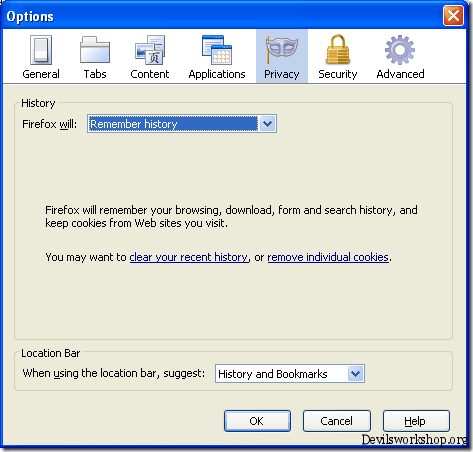Switch to the Advanced tab label
The width and height of the screenshot is (473, 452).
point(400,74)
